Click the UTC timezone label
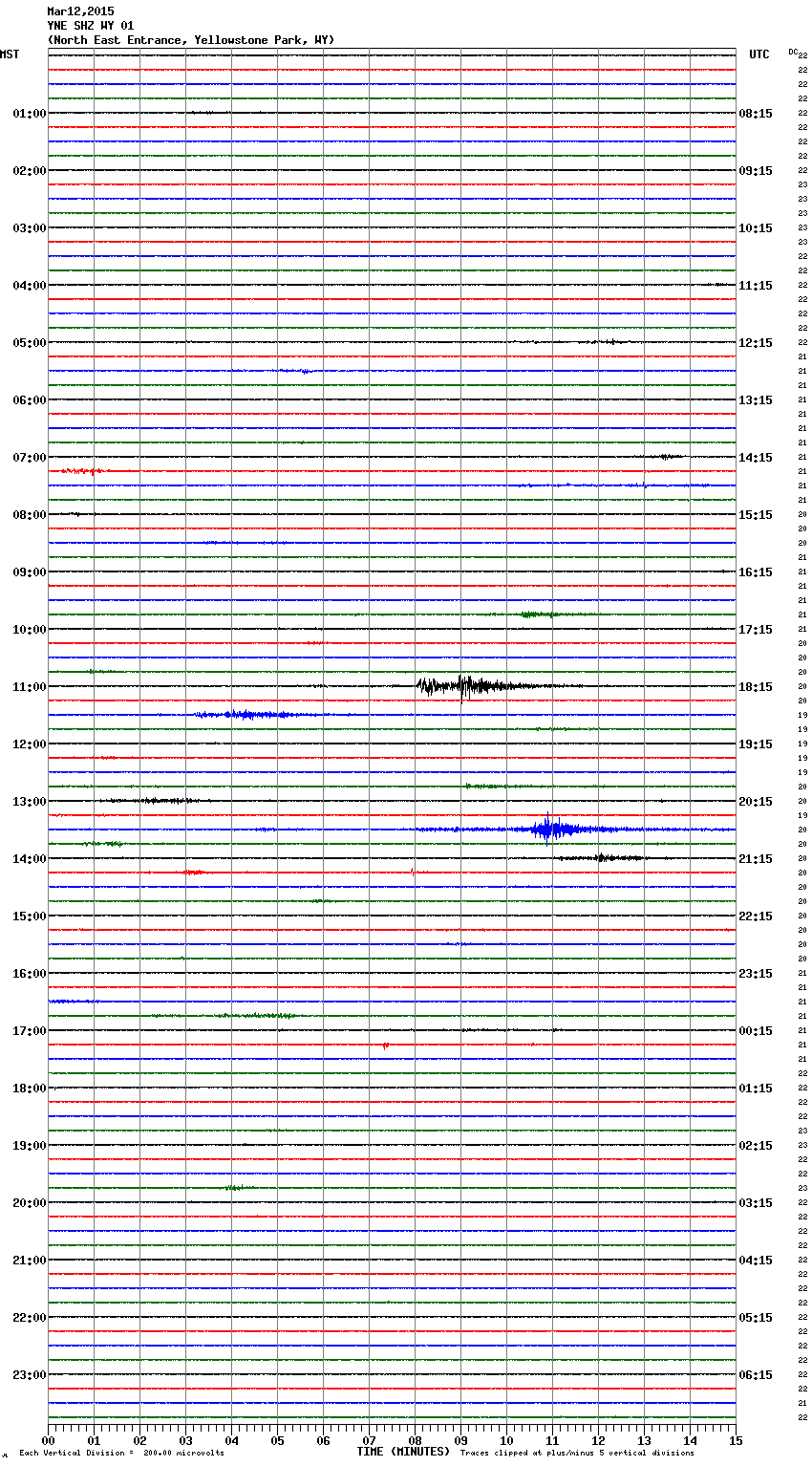Viewport: 812px width, 1466px height. 759,54
